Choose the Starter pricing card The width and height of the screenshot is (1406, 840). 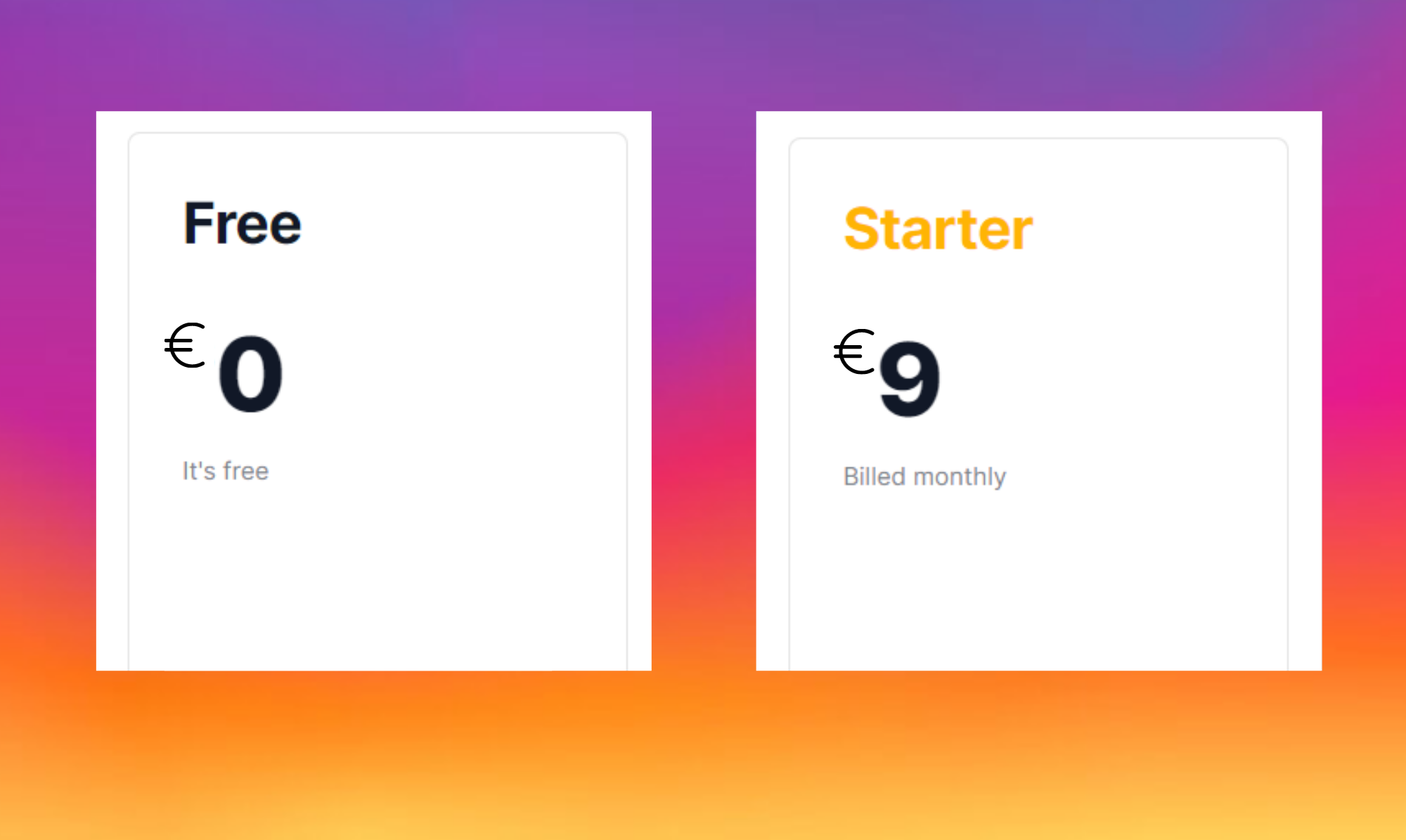coord(1038,404)
